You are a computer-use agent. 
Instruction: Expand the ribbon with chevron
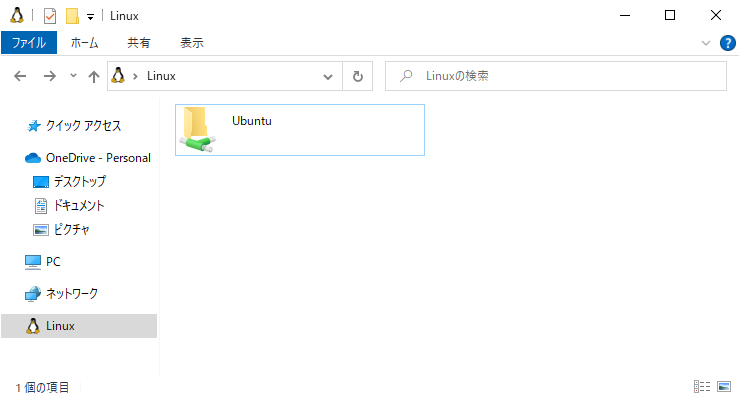(x=706, y=43)
